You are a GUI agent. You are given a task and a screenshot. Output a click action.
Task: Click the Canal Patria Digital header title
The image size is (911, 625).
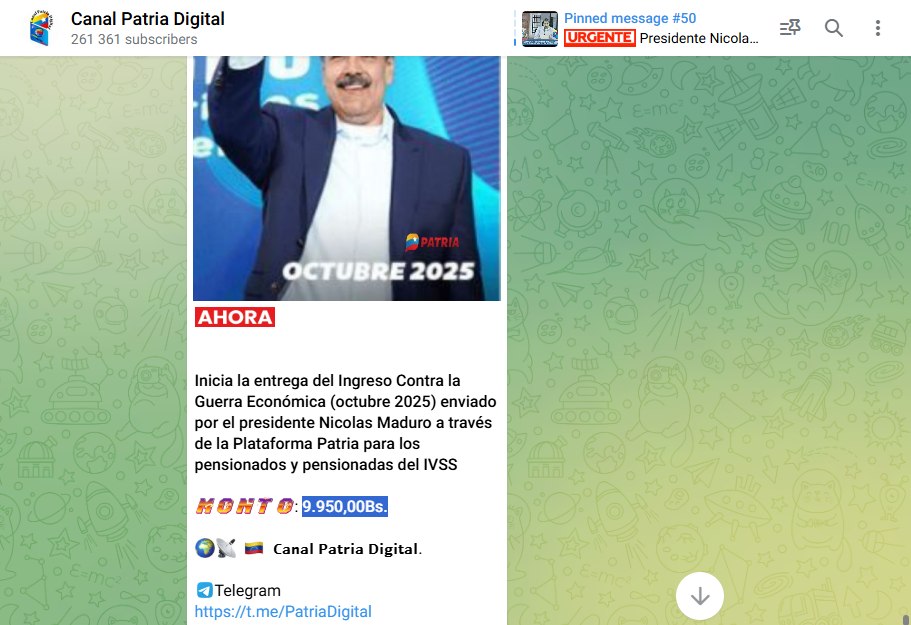[x=148, y=19]
